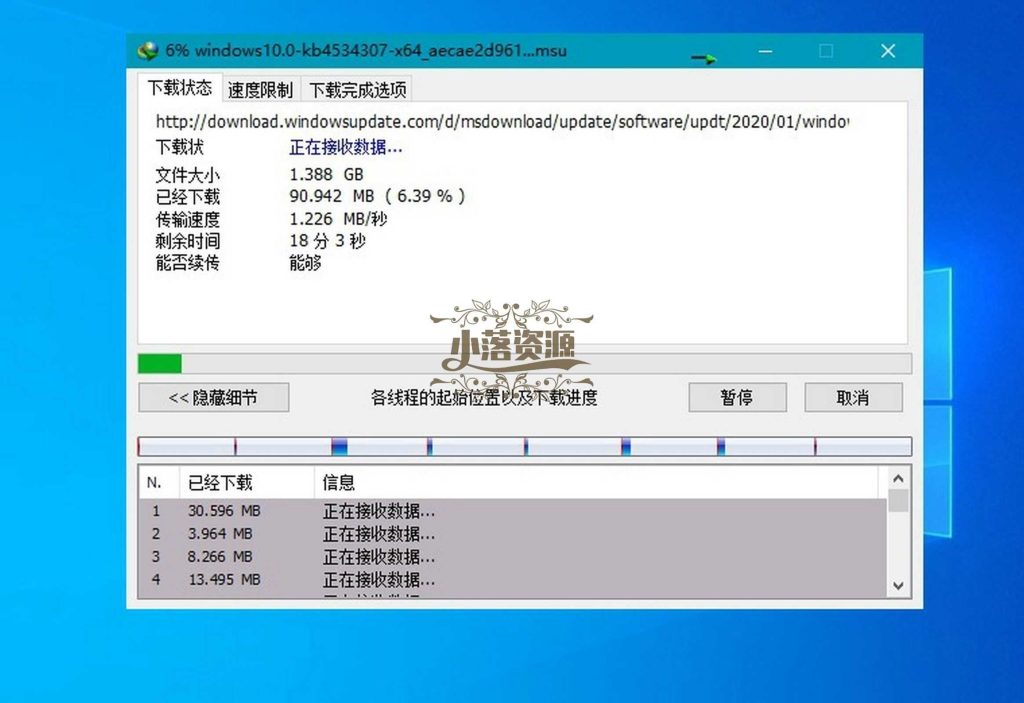Click the remaining time 18 分 3 秒
This screenshot has width=1024, height=703.
pyautogui.click(x=327, y=241)
